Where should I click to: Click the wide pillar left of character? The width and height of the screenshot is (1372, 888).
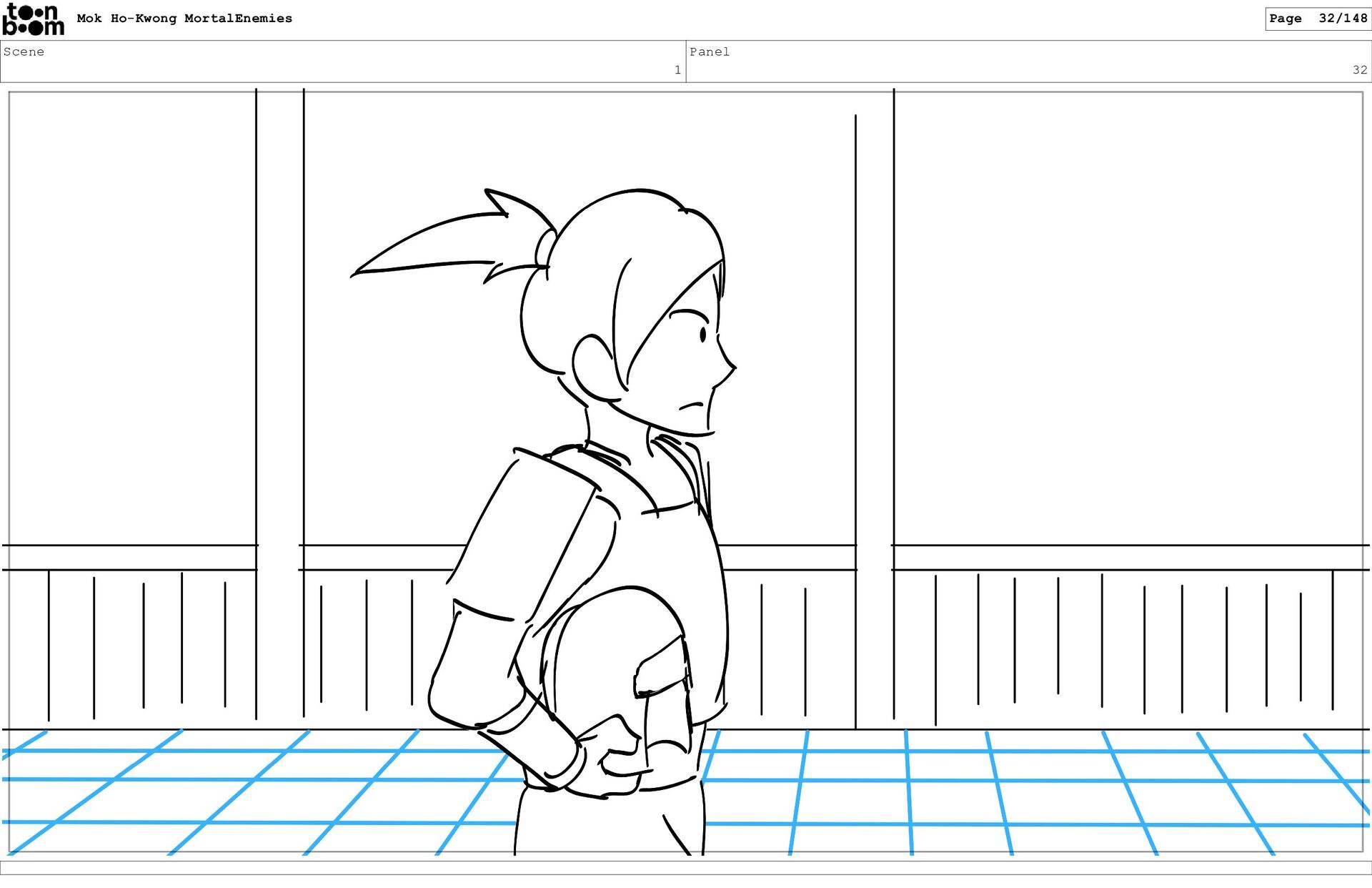pyautogui.click(x=279, y=400)
